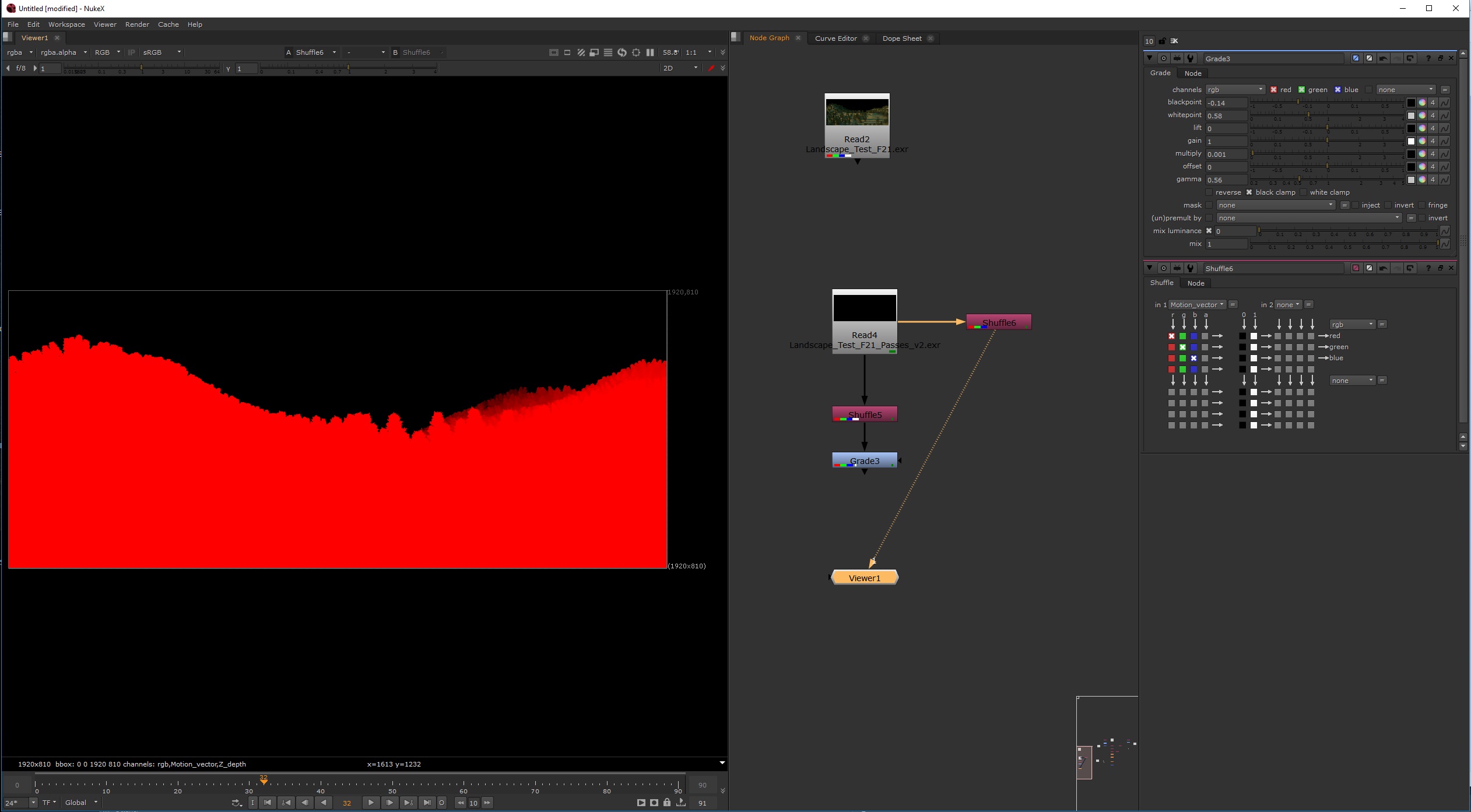Open gamma curve animation menu icon
This screenshot has width=1471, height=812.
[1445, 180]
